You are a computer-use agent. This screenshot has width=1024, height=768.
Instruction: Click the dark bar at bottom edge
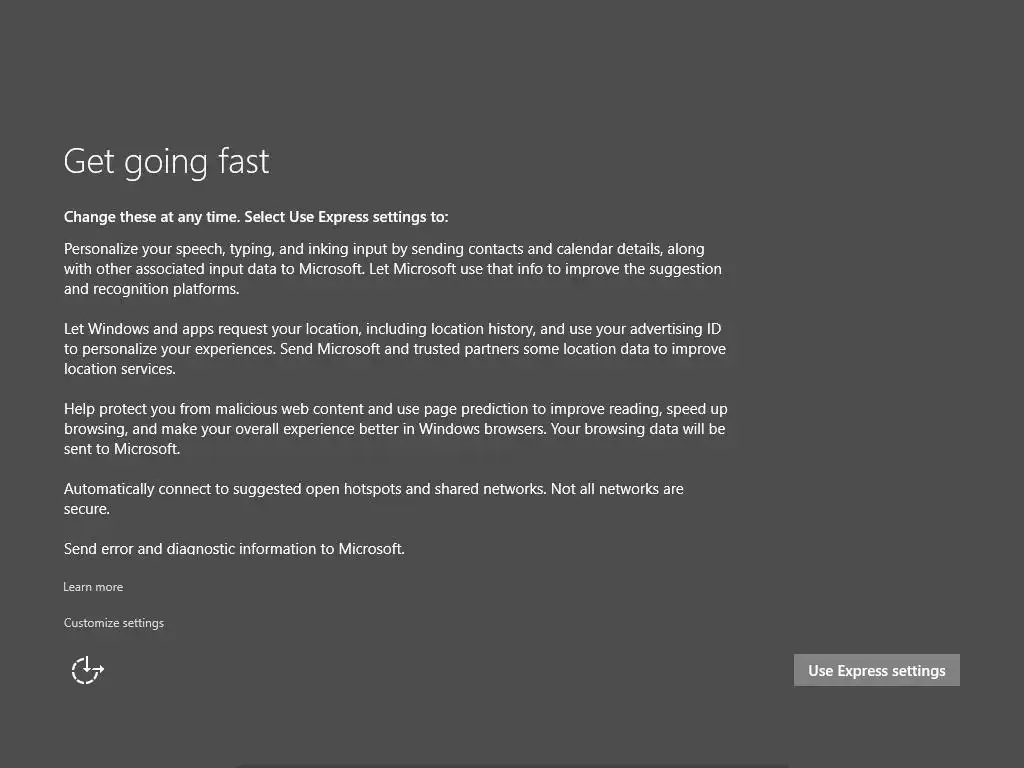tap(512, 764)
